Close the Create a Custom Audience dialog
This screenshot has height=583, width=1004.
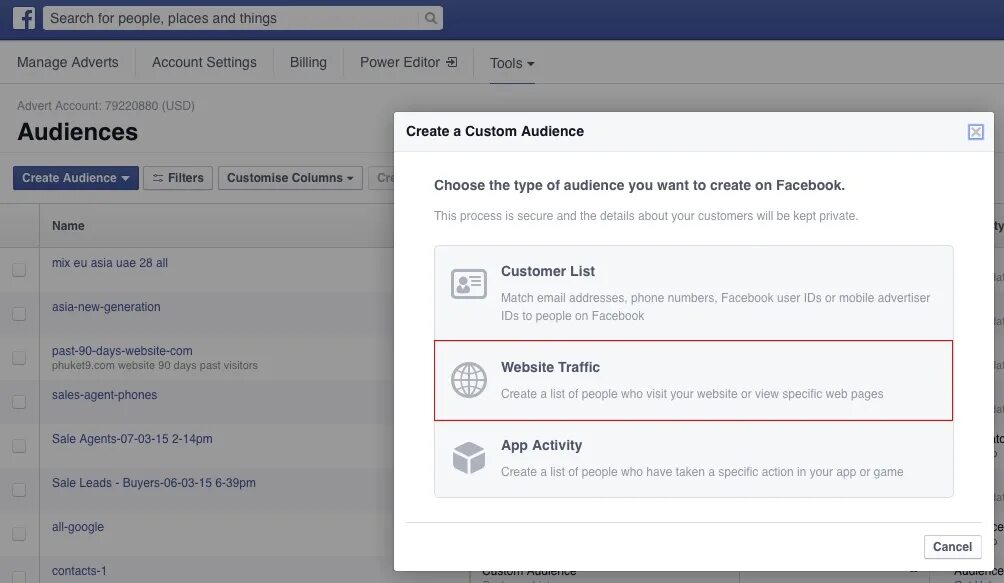click(x=975, y=132)
